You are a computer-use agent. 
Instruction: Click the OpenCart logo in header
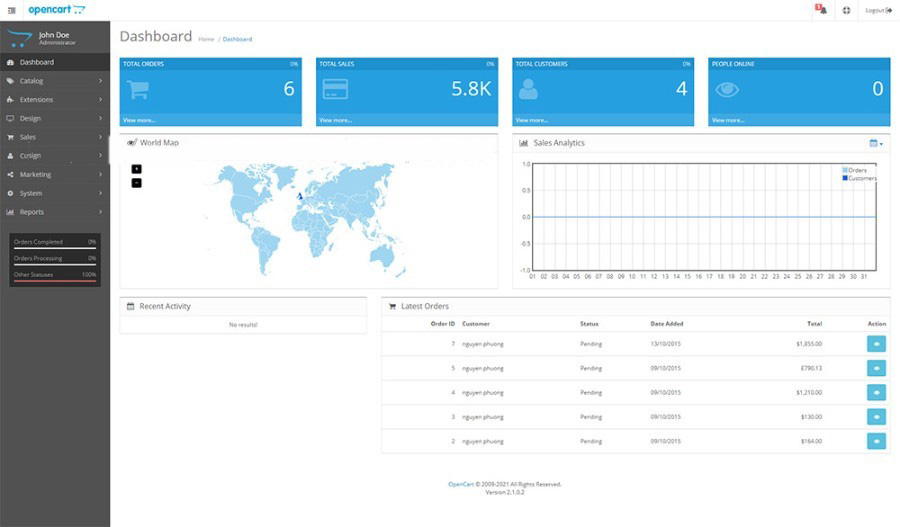(x=57, y=10)
